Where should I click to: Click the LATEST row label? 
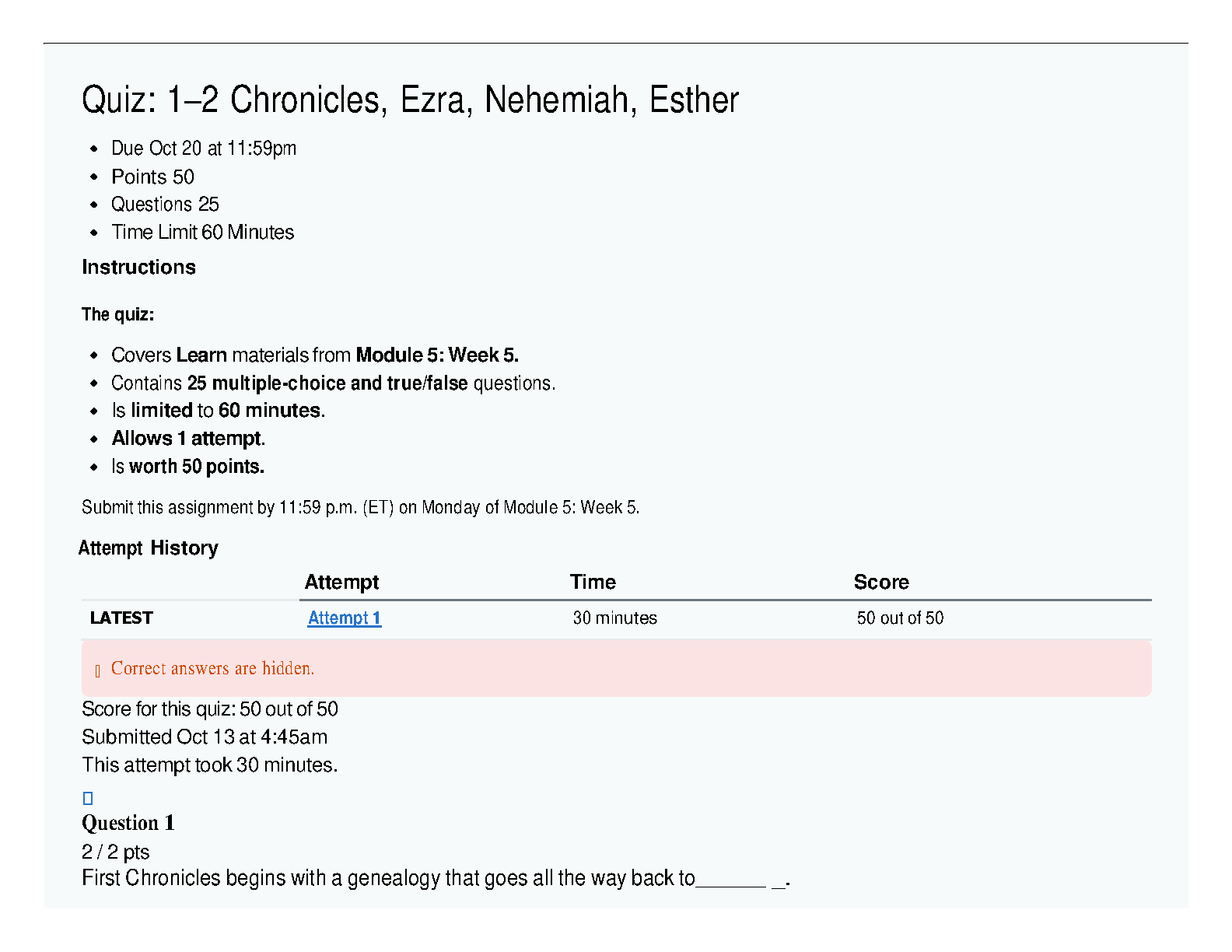tap(121, 618)
